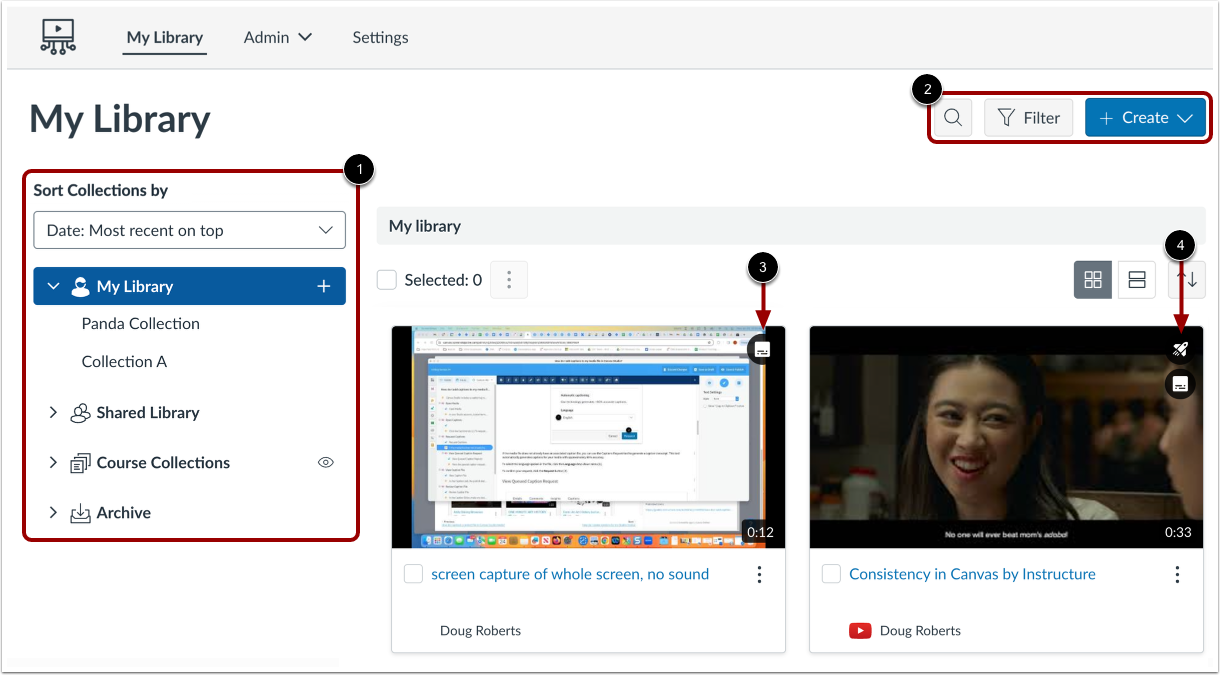Go to the Settings tab
1220x675 pixels.
[380, 37]
